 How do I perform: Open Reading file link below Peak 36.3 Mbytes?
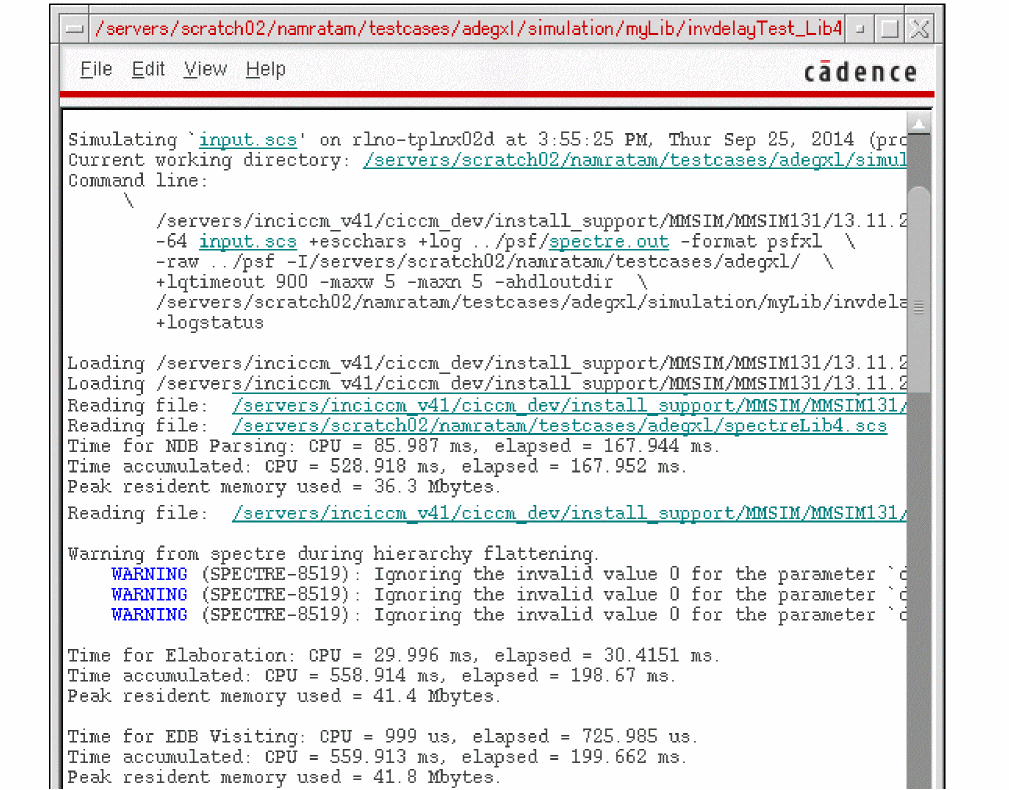coord(569,513)
